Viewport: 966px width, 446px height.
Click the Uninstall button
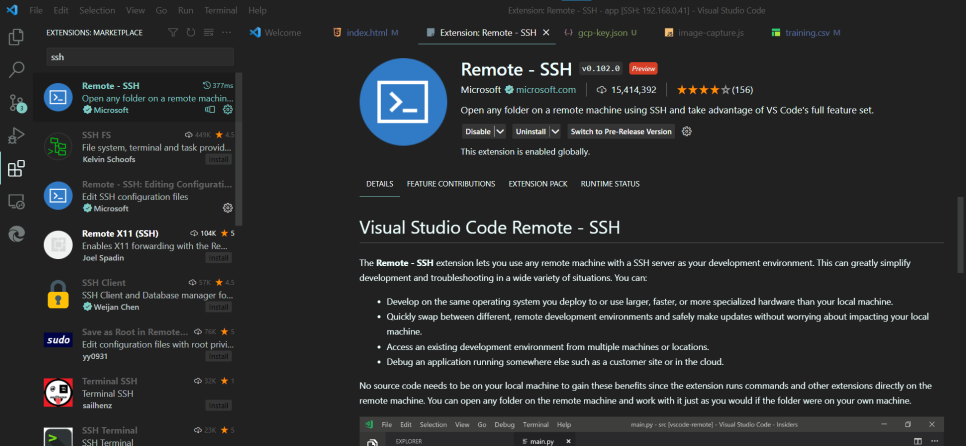530,131
